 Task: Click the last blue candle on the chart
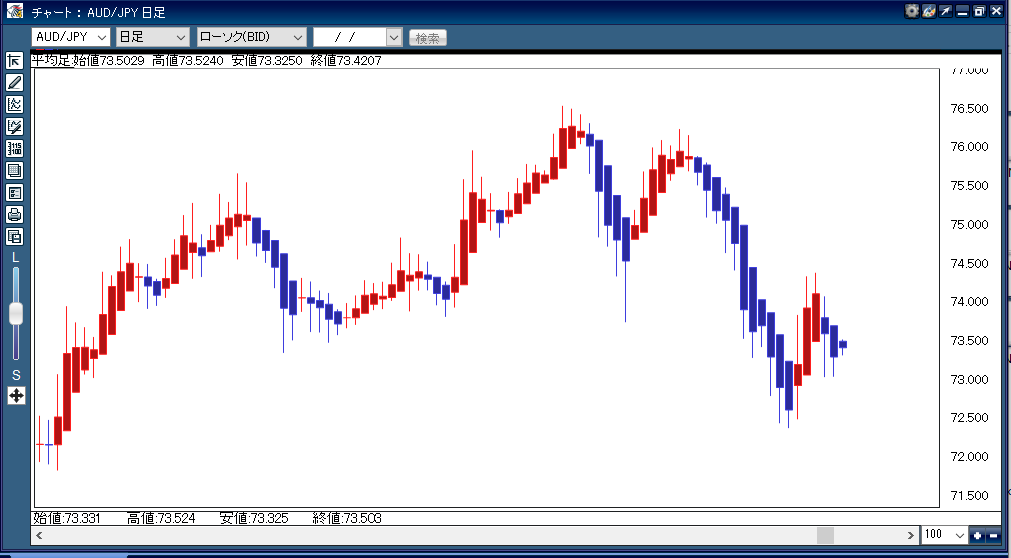[843, 344]
